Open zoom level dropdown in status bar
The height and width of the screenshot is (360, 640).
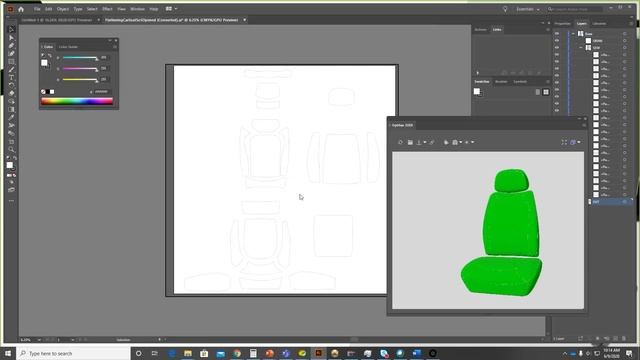39,340
